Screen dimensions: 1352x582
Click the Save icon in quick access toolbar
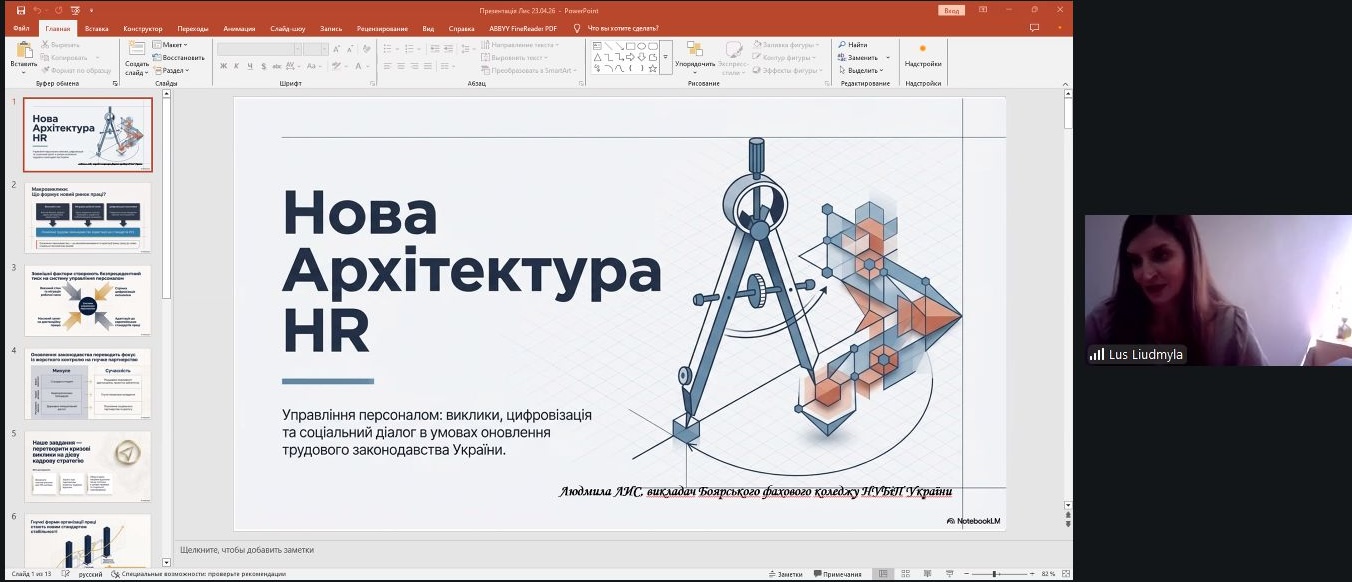point(21,10)
